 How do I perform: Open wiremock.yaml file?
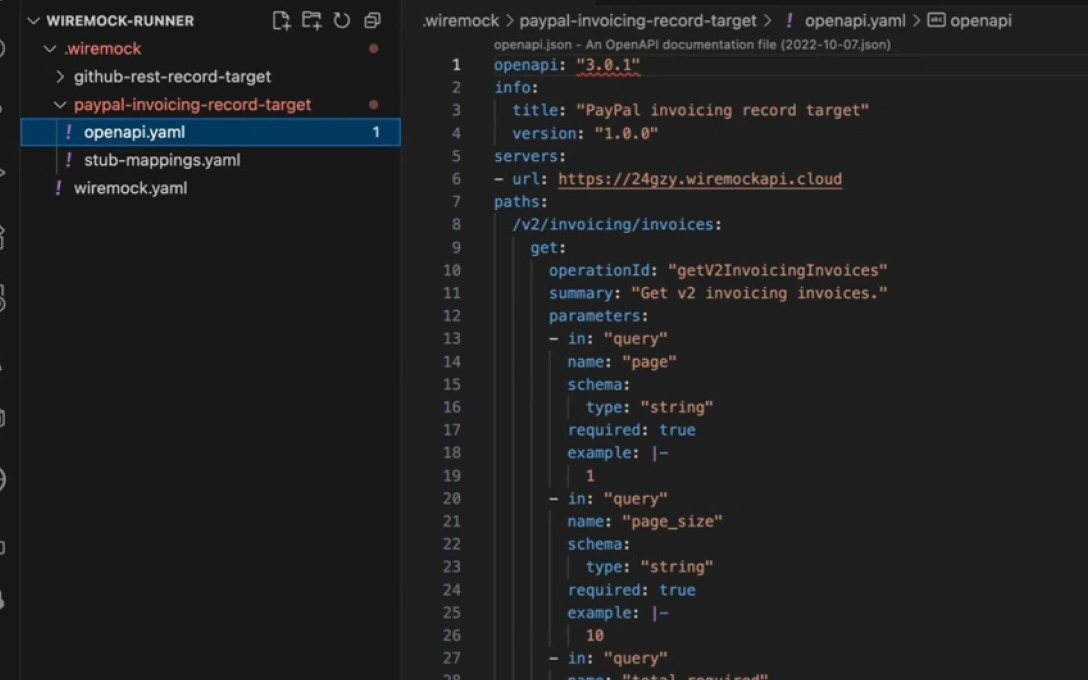[x=130, y=188]
